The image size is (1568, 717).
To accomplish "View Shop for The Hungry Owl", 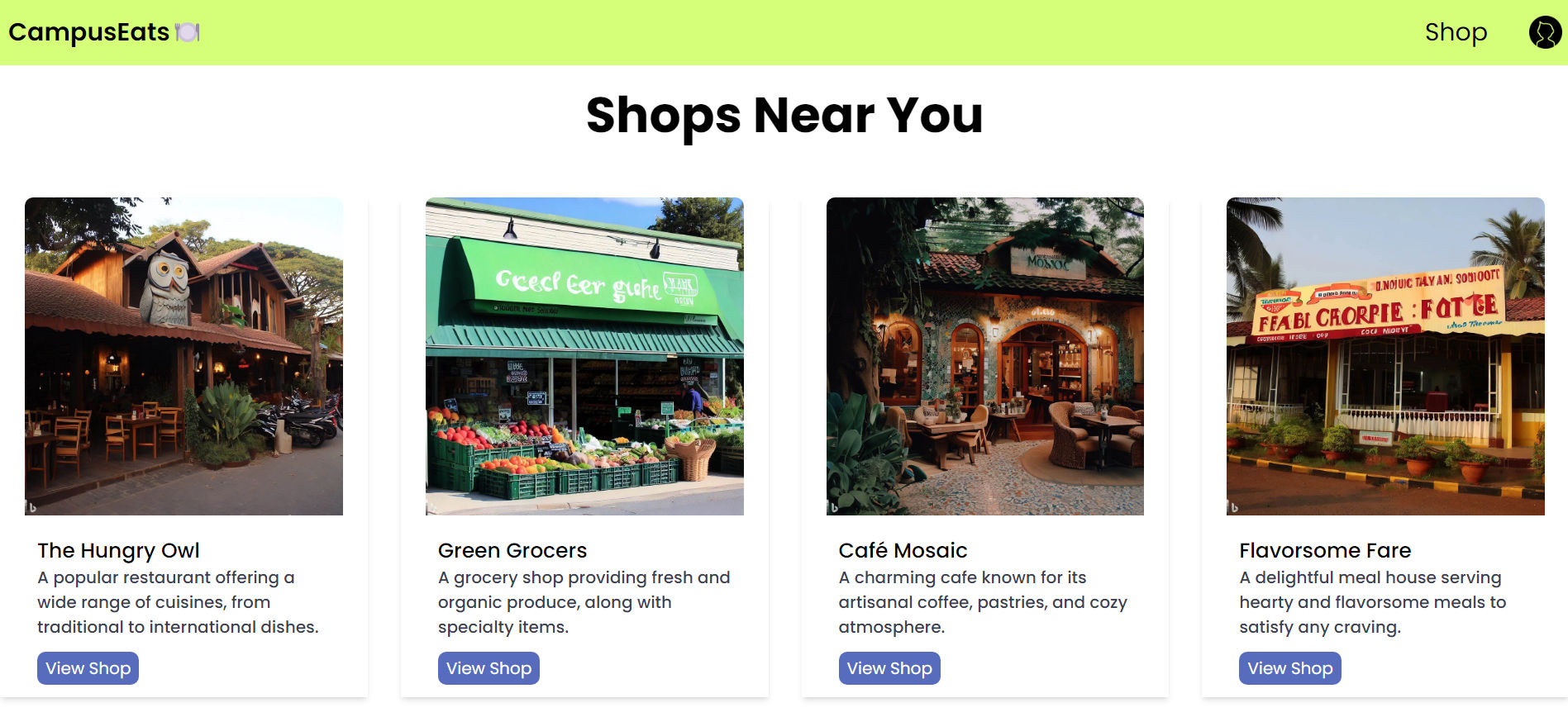I will click(x=88, y=668).
